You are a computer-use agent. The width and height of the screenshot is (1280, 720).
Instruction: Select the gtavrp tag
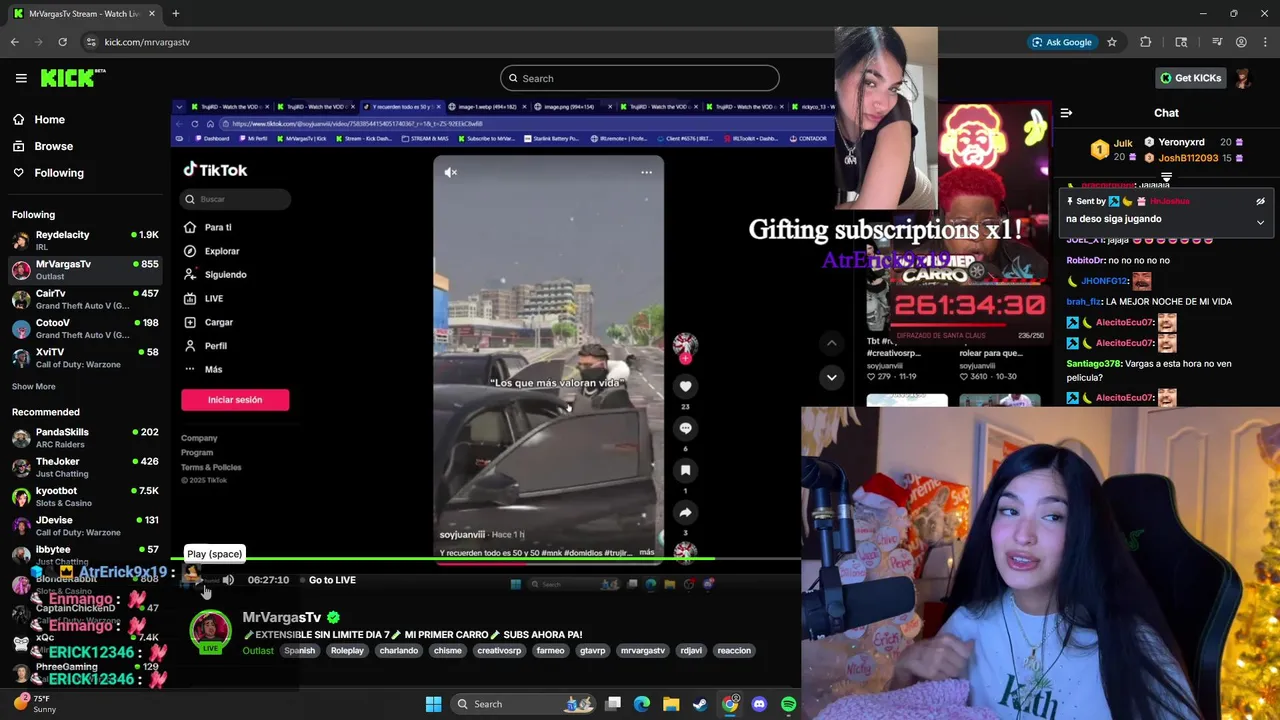click(x=593, y=651)
